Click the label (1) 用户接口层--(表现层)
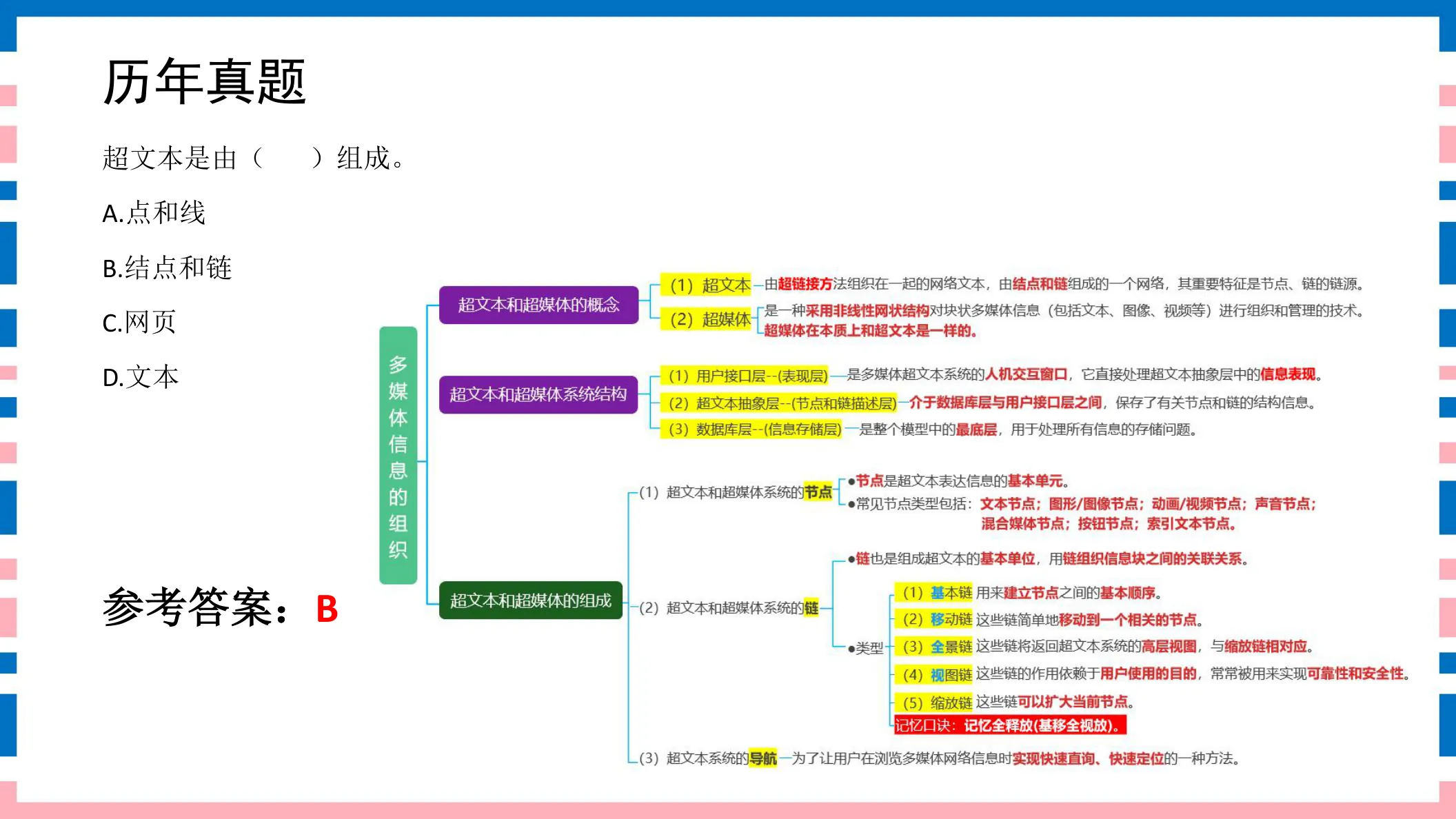The image size is (1456, 819). [x=745, y=376]
